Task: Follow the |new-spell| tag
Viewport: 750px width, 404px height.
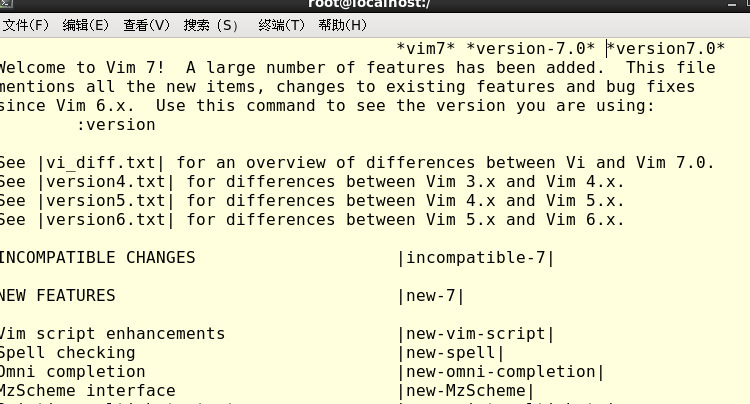Action: point(450,353)
